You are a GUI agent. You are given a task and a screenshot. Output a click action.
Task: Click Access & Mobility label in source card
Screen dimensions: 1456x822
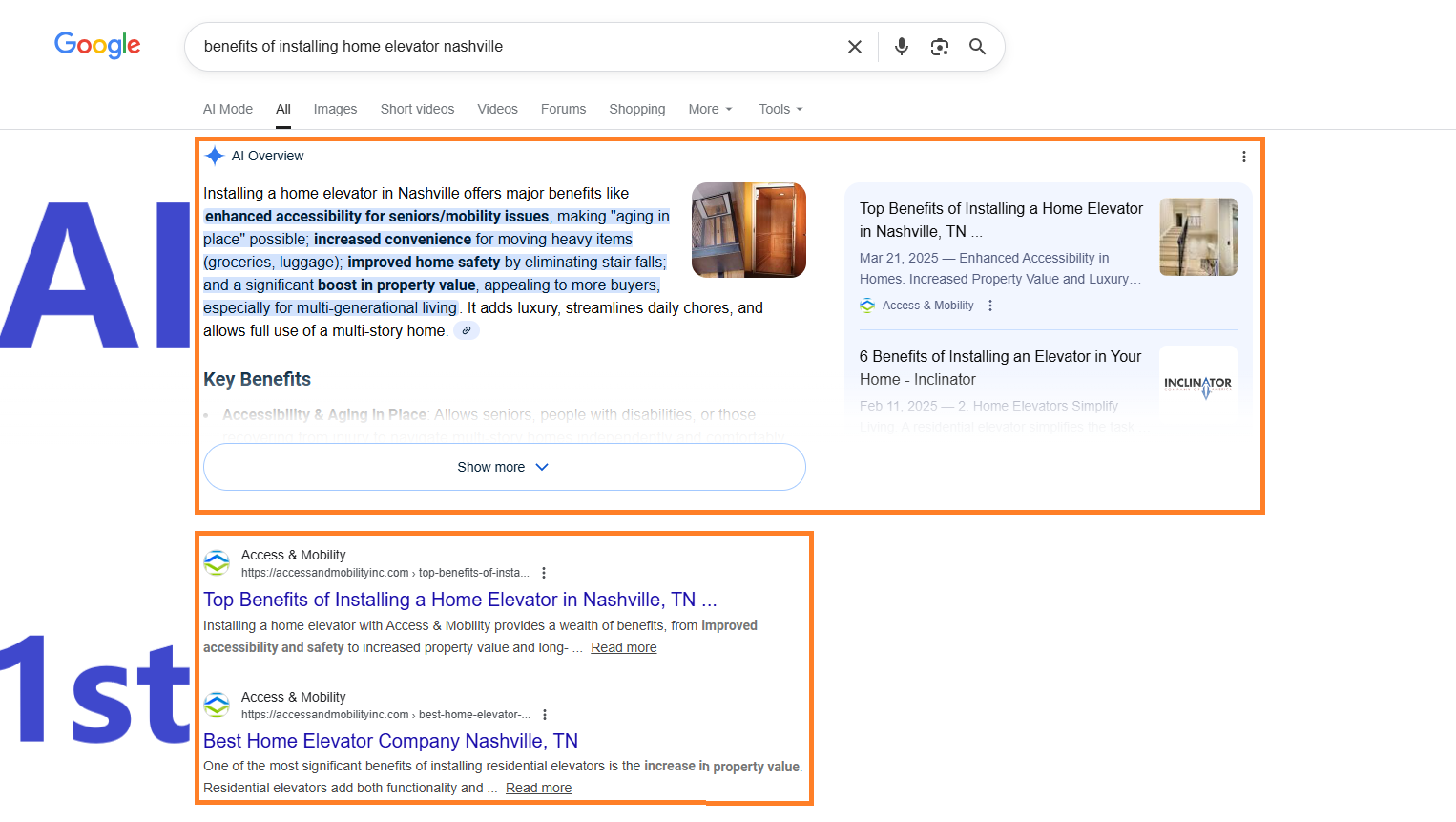click(928, 306)
